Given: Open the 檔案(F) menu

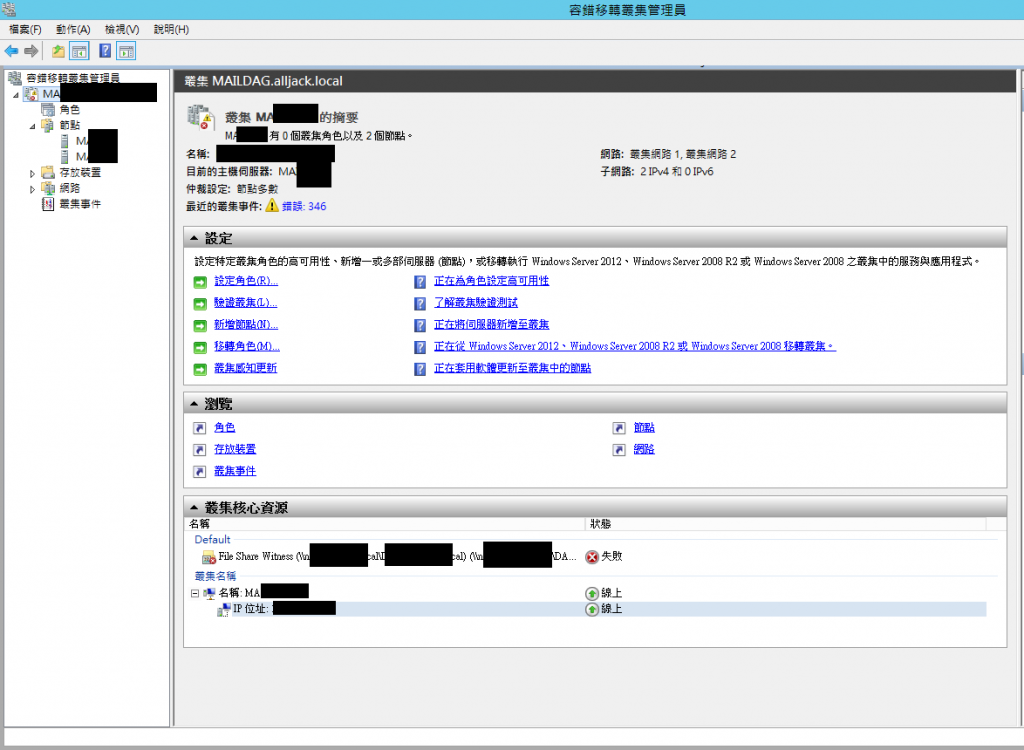Looking at the screenshot, I should point(25,29).
